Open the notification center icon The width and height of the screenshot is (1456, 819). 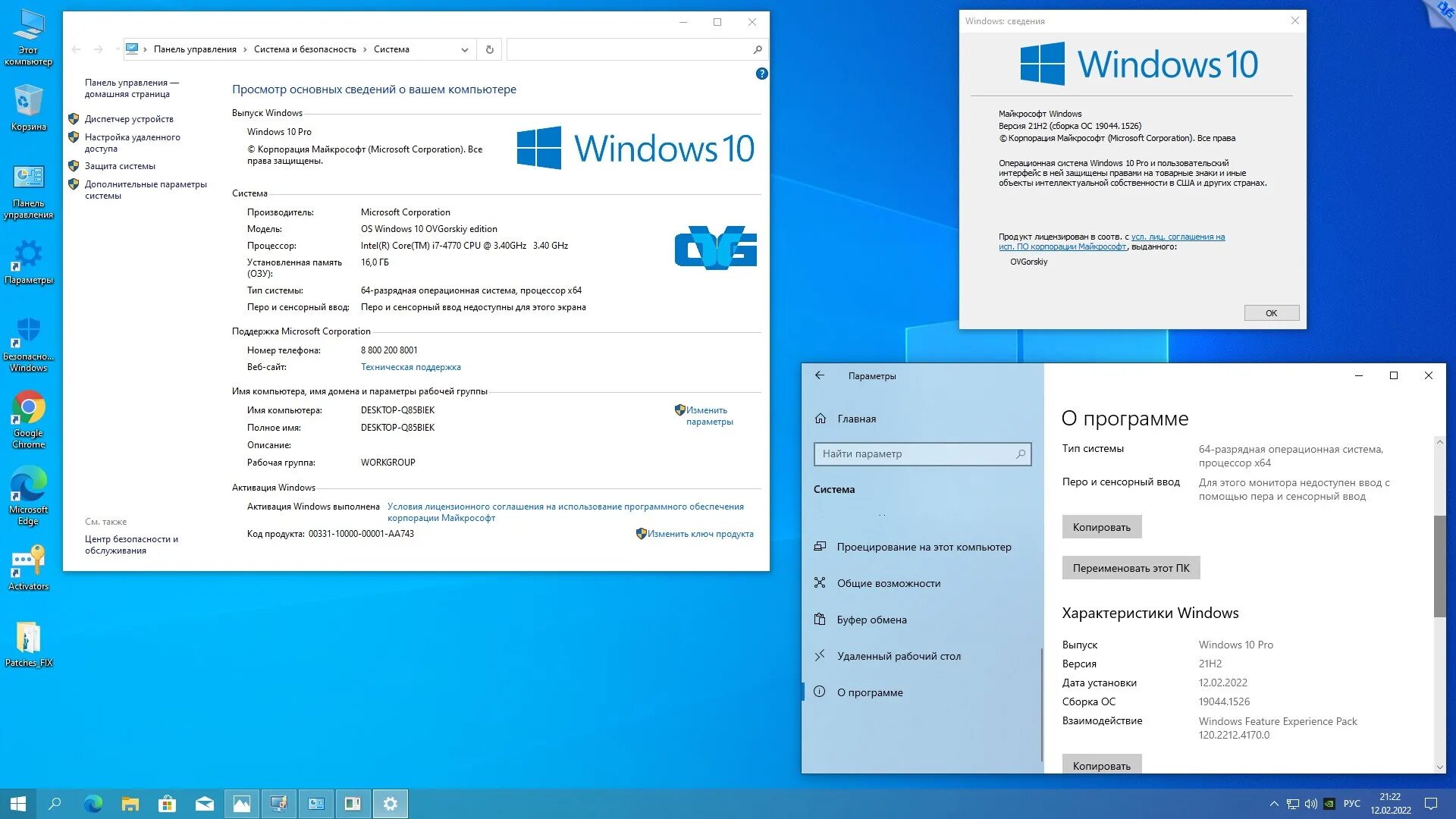tap(1431, 804)
